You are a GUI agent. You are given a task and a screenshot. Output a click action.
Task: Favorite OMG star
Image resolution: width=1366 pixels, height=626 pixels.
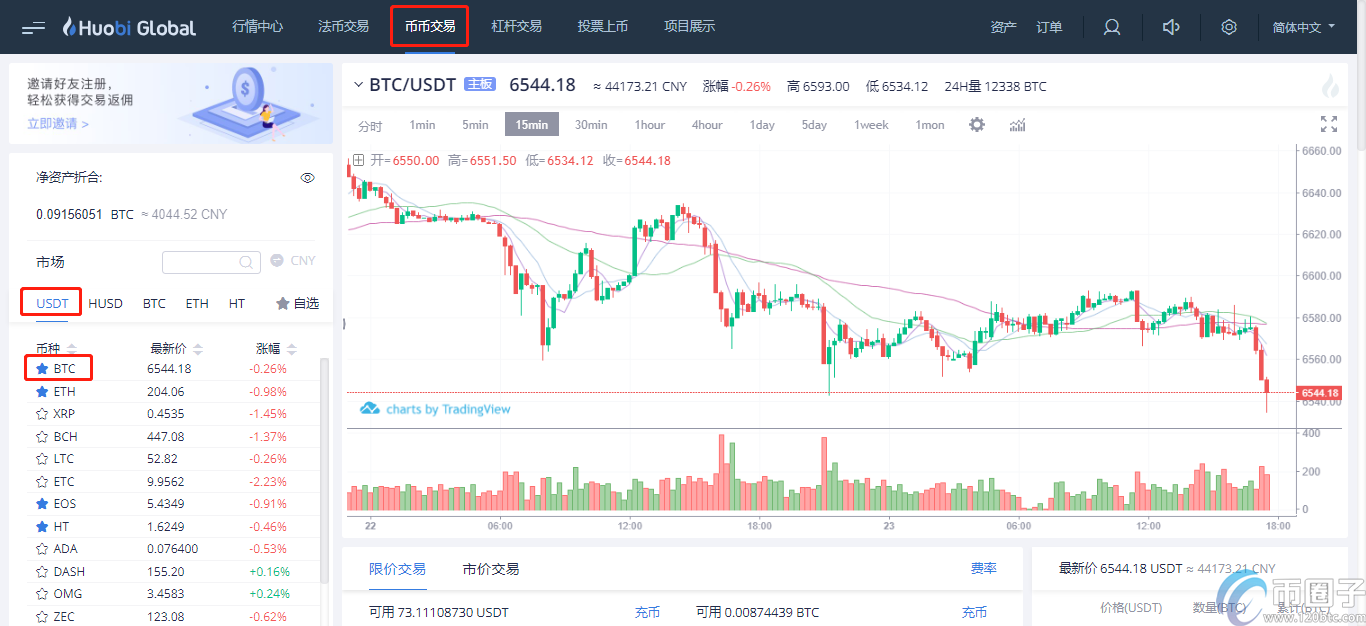(x=42, y=593)
